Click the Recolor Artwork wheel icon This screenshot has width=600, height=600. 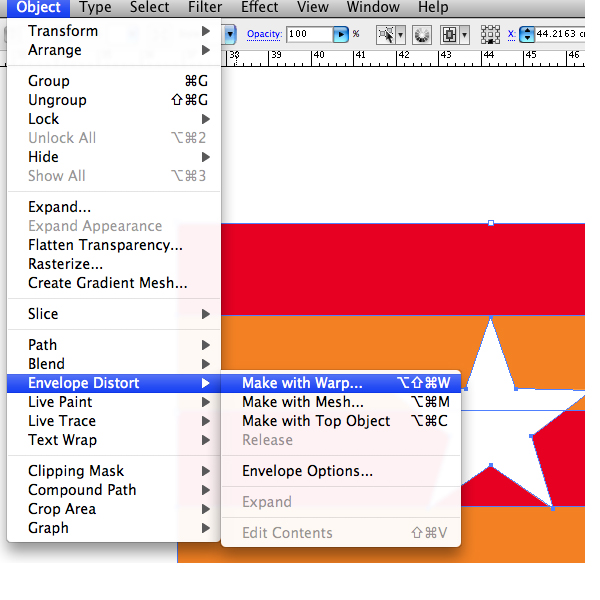[422, 35]
